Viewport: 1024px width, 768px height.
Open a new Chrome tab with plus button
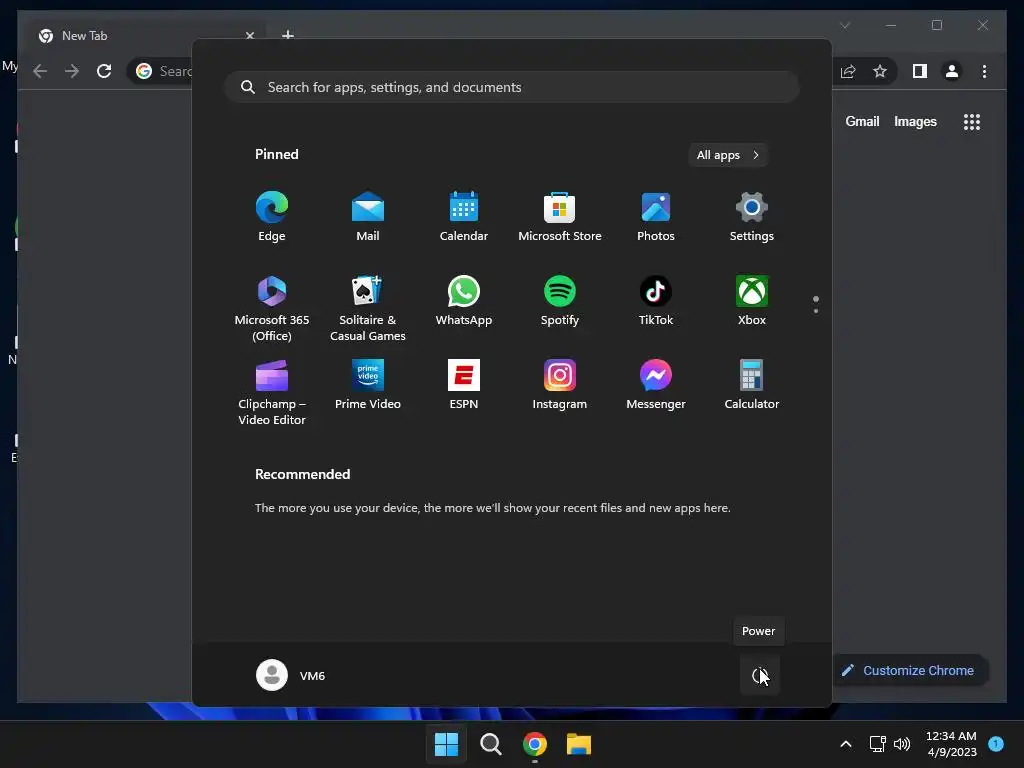point(287,35)
